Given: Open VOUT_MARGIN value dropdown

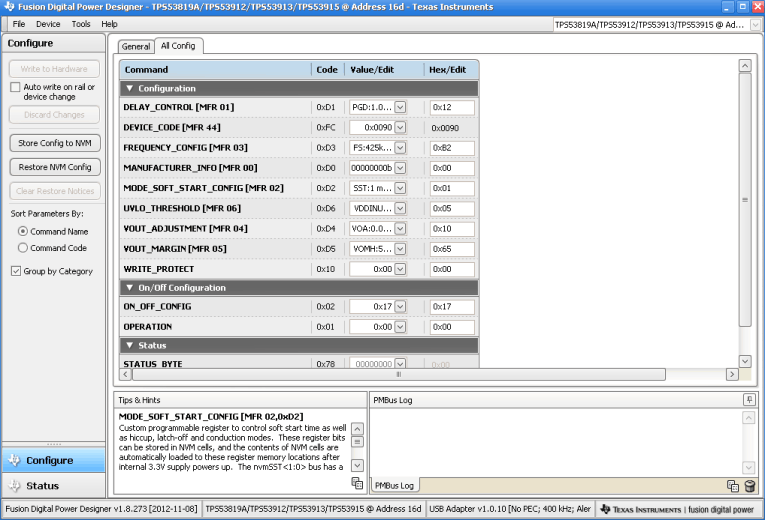Looking at the screenshot, I should coord(400,249).
